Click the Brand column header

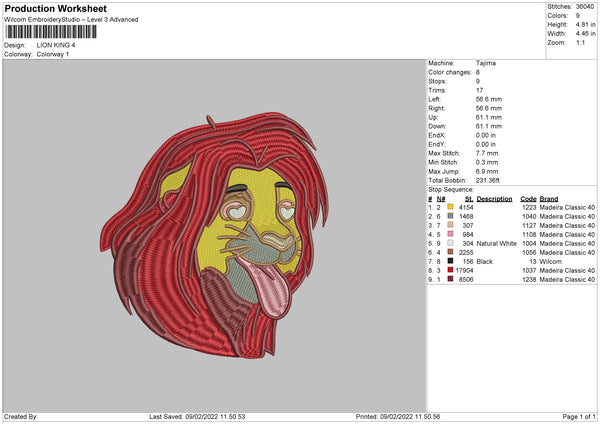(x=550, y=198)
